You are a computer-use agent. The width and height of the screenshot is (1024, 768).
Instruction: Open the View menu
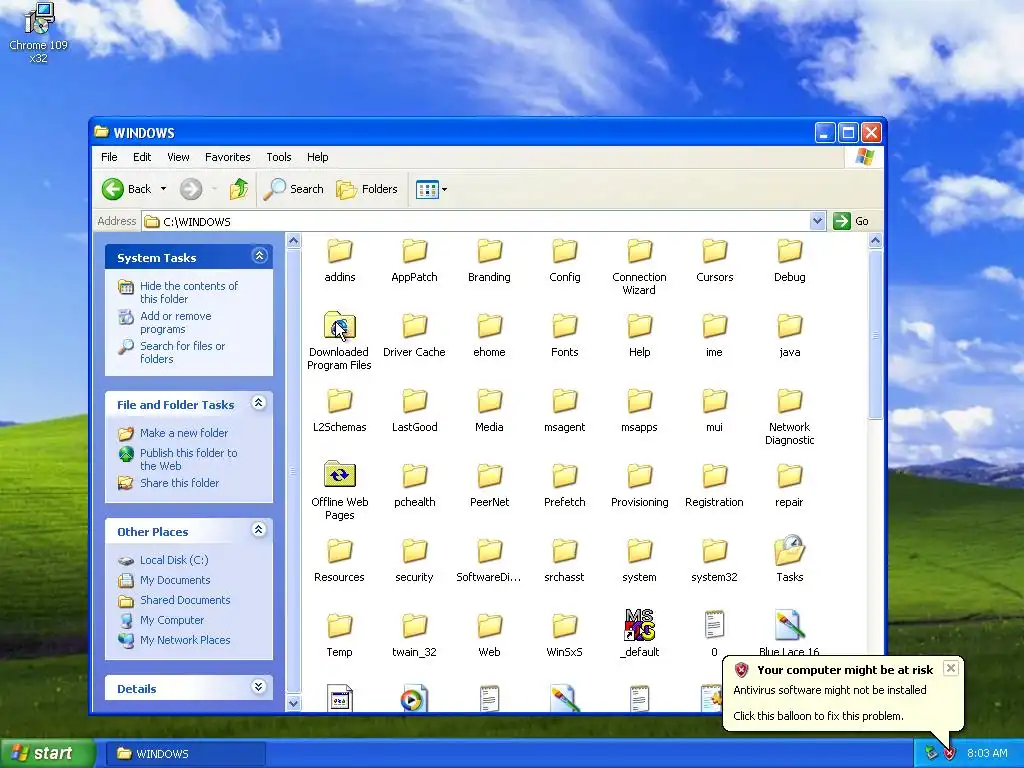coord(178,157)
